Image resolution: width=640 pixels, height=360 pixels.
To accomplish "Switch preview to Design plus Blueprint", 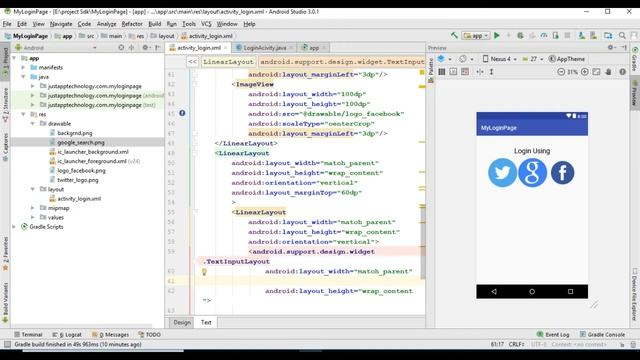I will (465, 72).
